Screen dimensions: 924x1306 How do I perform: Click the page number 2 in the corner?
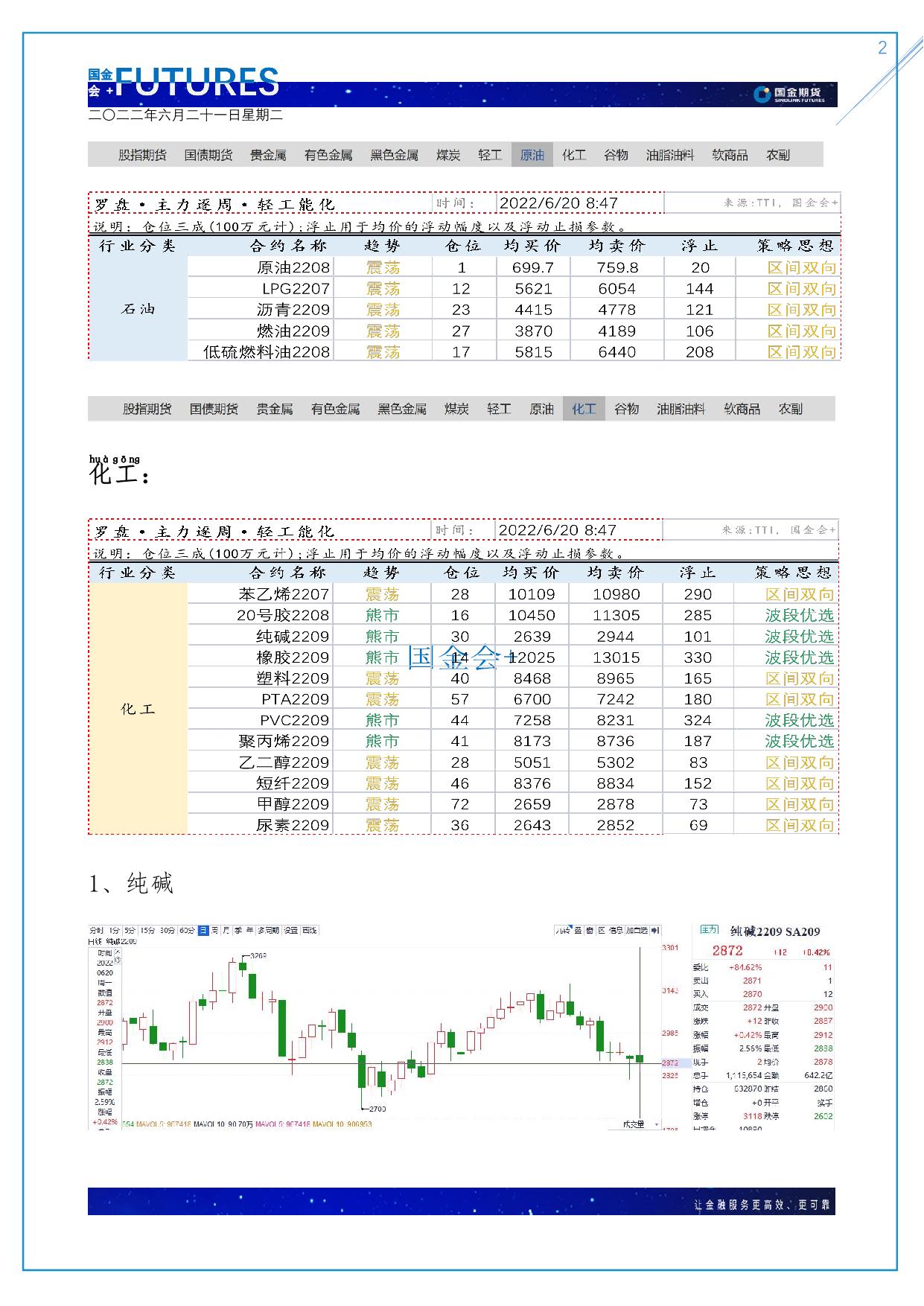click(x=882, y=48)
